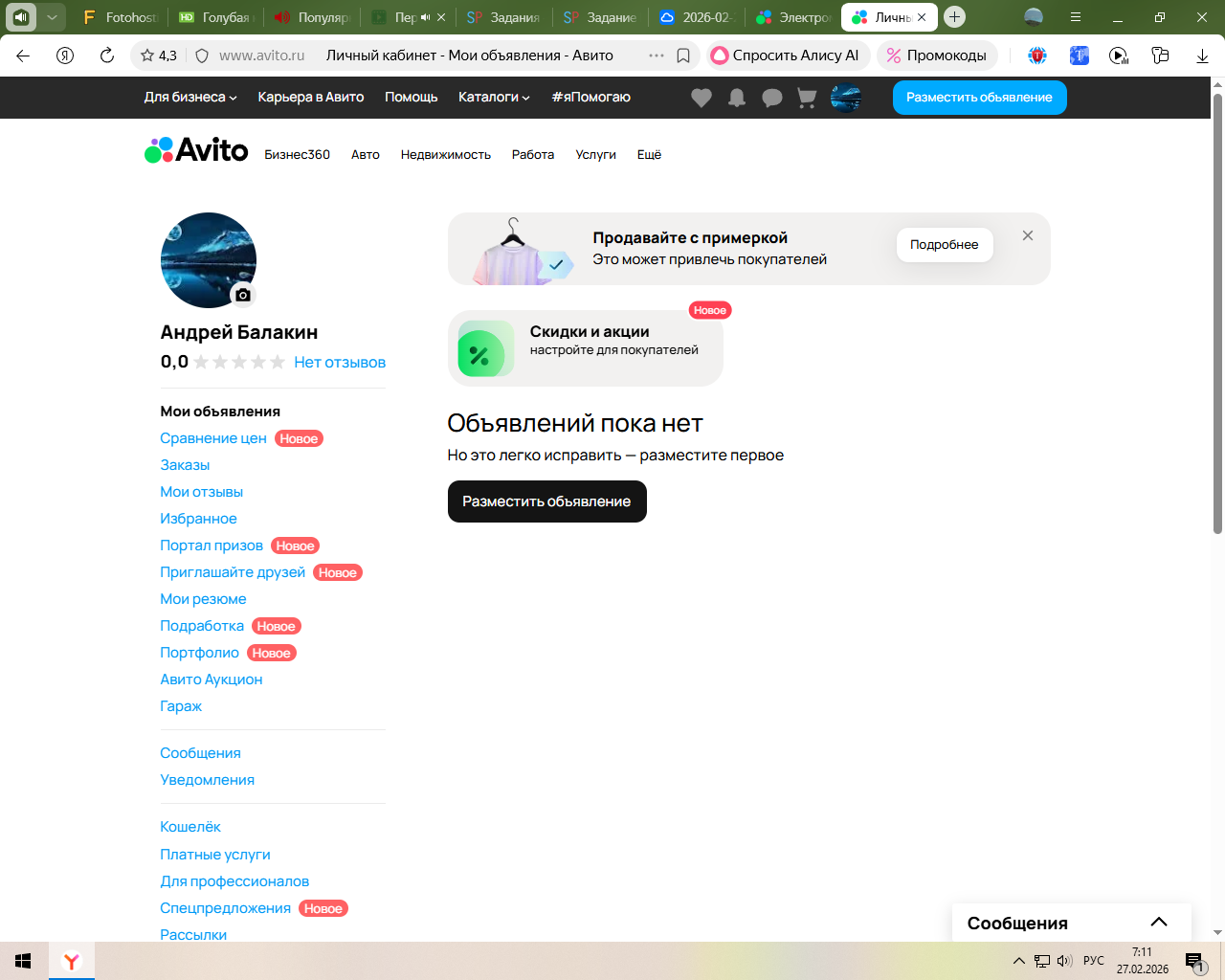Open the volume control in system tray
The height and width of the screenshot is (980, 1225).
1064,961
